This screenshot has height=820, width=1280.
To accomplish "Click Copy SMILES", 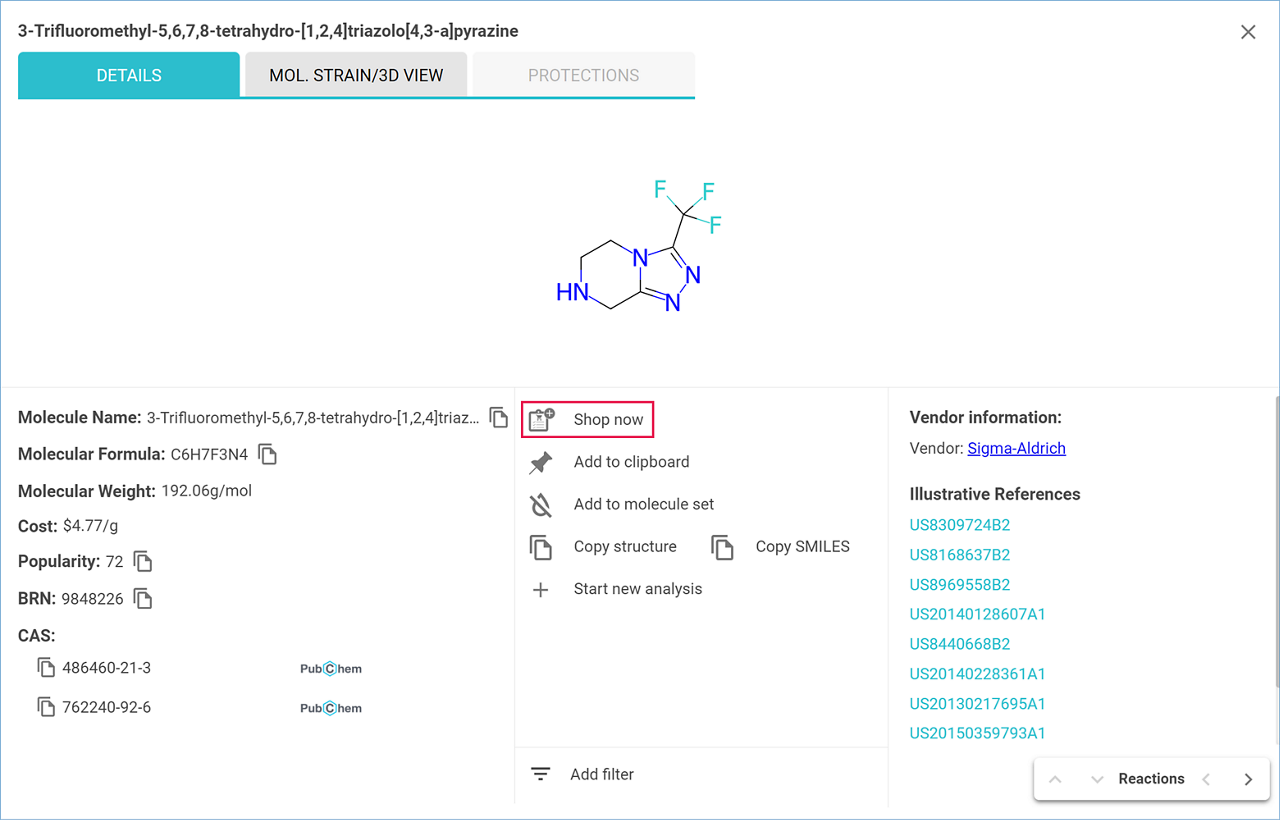I will 802,547.
